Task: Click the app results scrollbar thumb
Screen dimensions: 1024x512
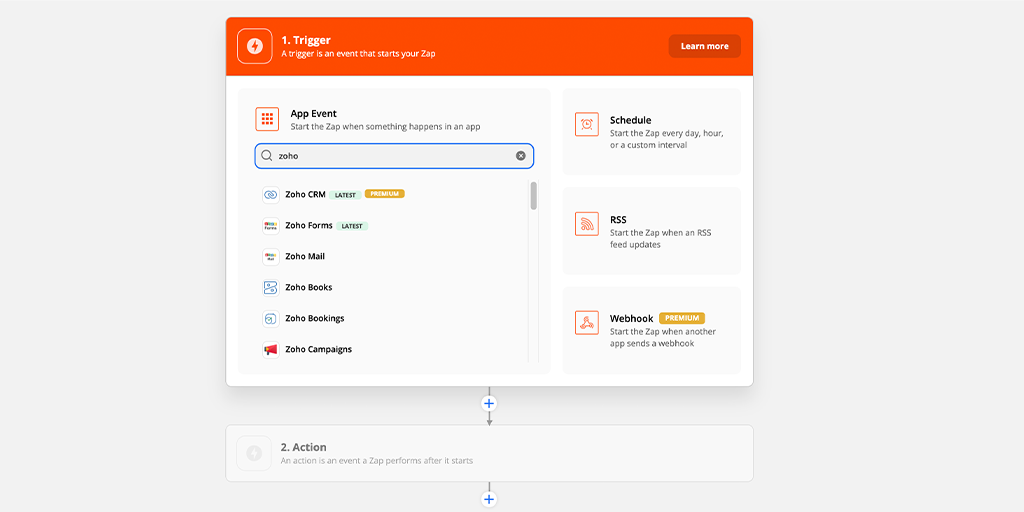Action: click(534, 196)
